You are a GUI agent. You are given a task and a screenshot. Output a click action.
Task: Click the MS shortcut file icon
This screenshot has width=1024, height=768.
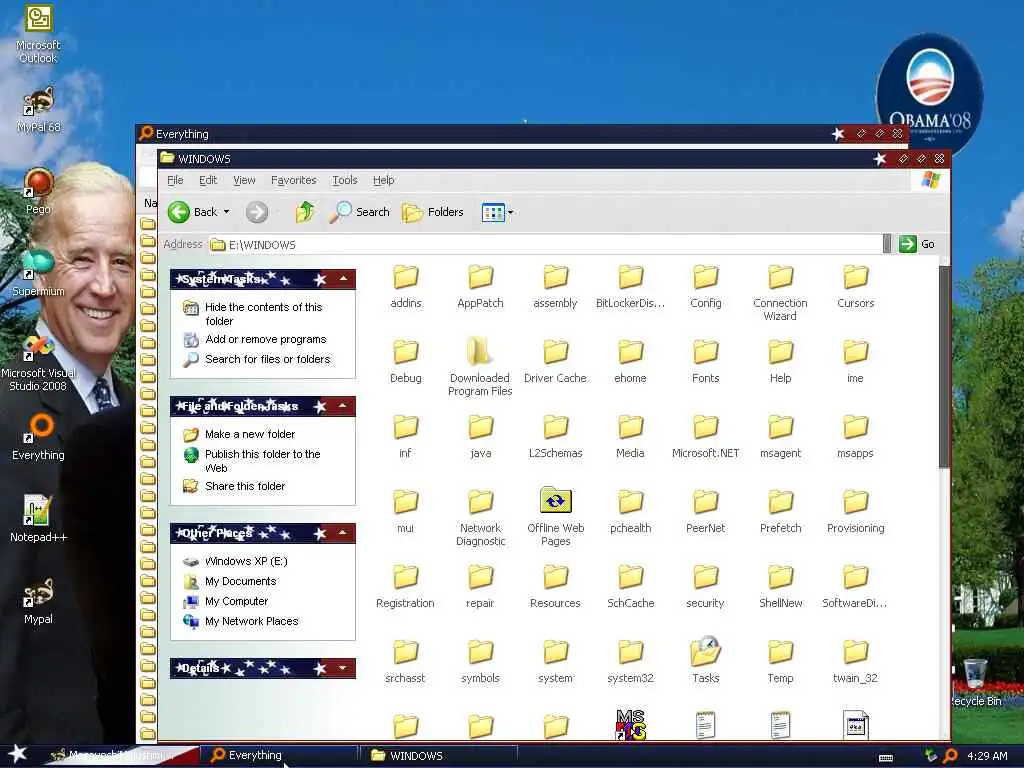pos(630,725)
